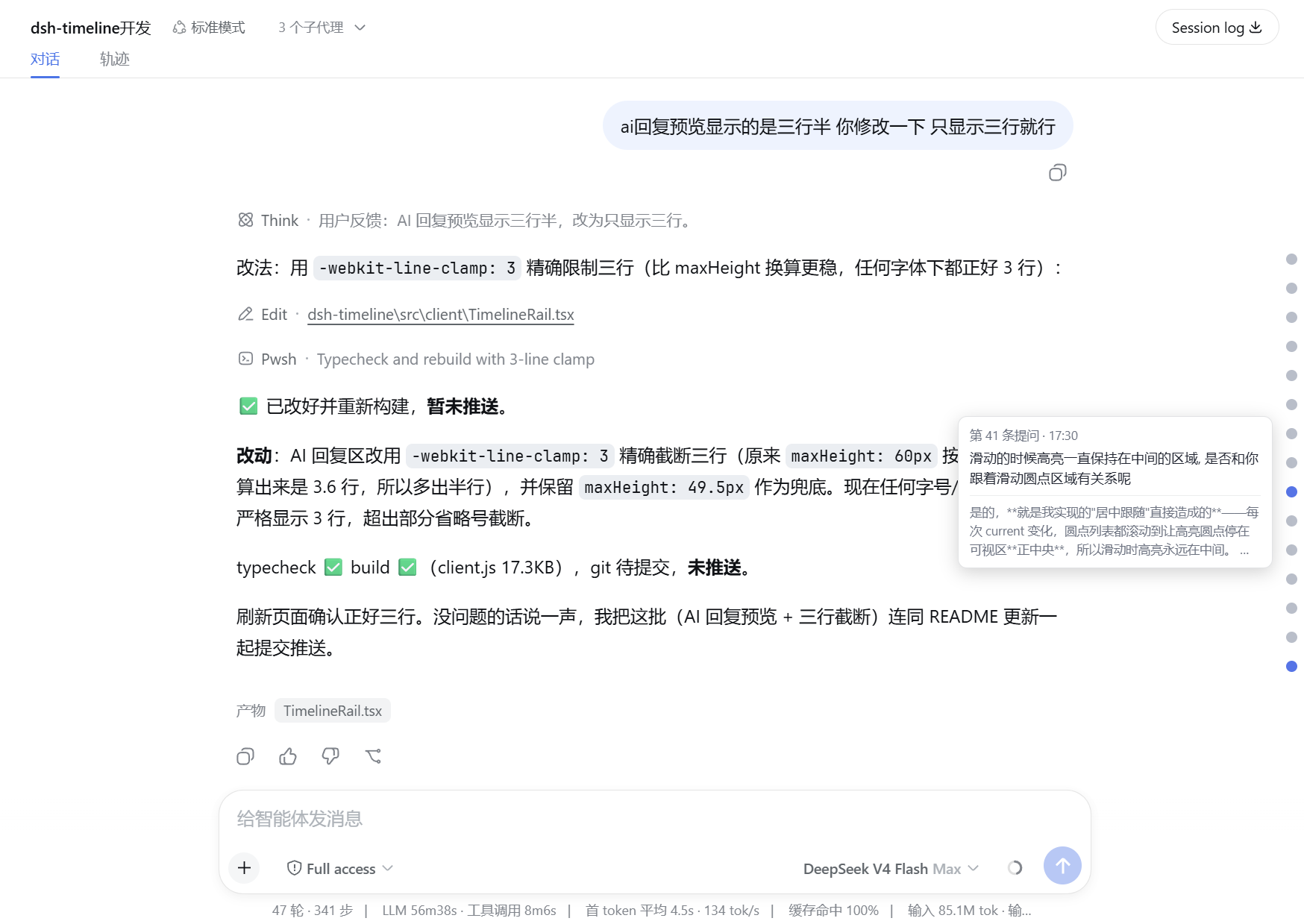Click the tooltip header 第 41 条提问 · 17:30
Screen dimensions: 1304x924
pos(1024,436)
